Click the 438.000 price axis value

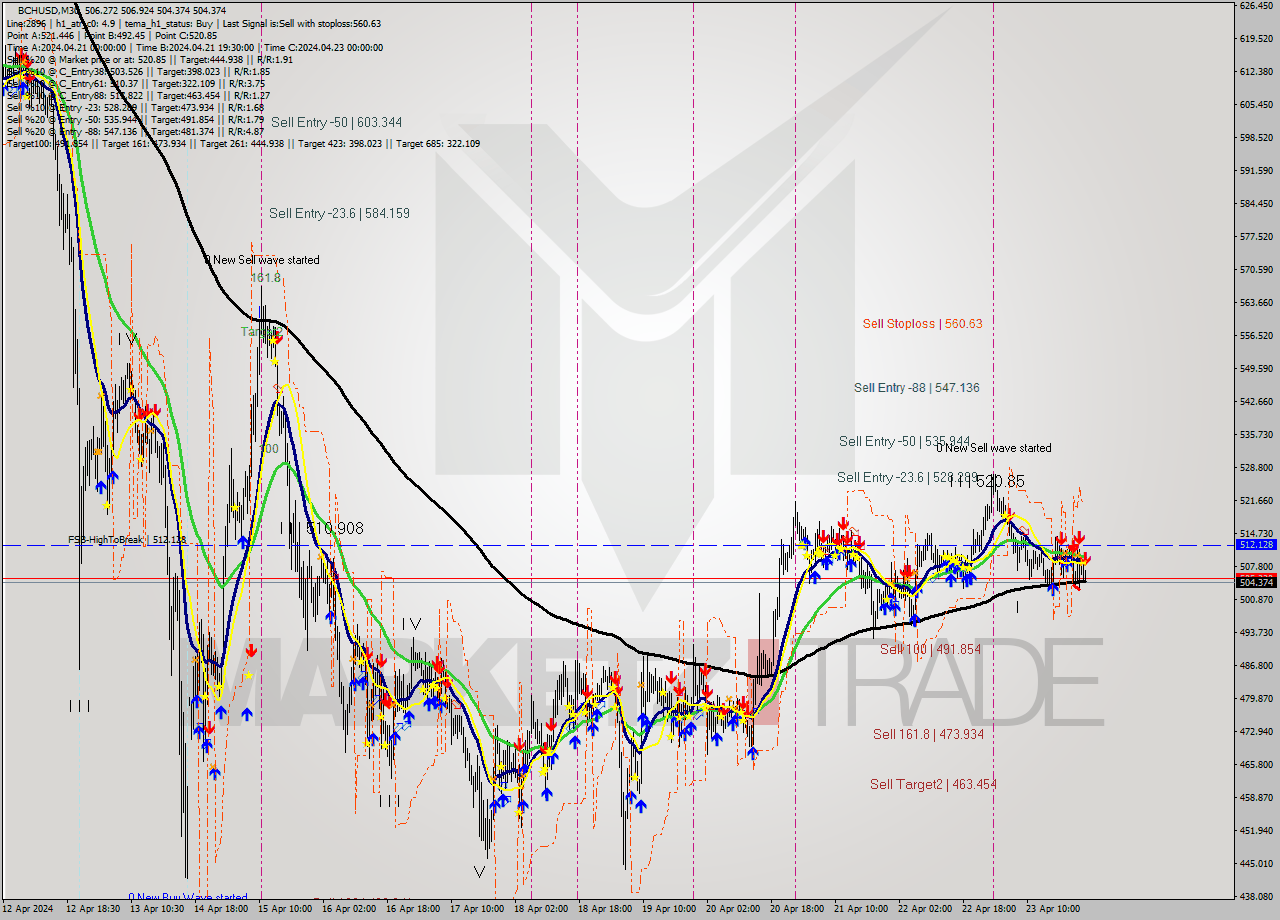[x=1255, y=896]
